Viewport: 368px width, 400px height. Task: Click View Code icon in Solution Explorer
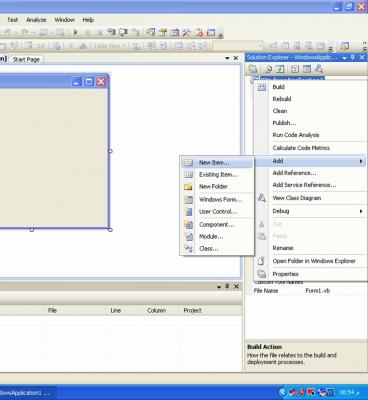click(x=295, y=69)
